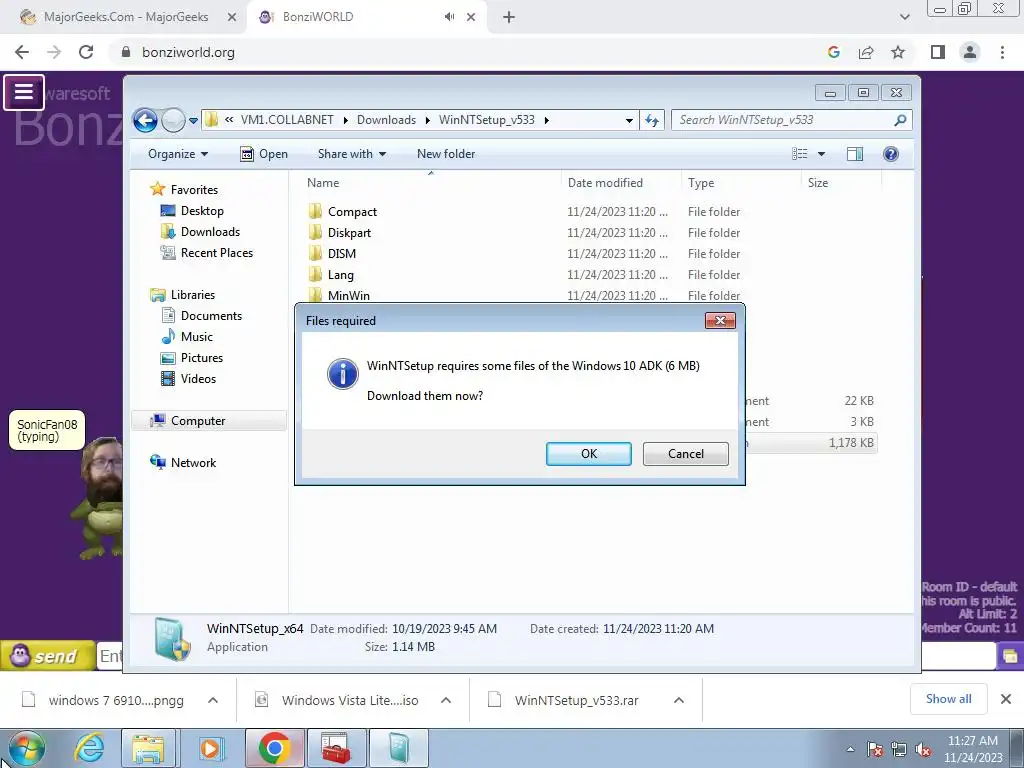
Task: Select Libraries in navigation pane
Action: point(193,295)
